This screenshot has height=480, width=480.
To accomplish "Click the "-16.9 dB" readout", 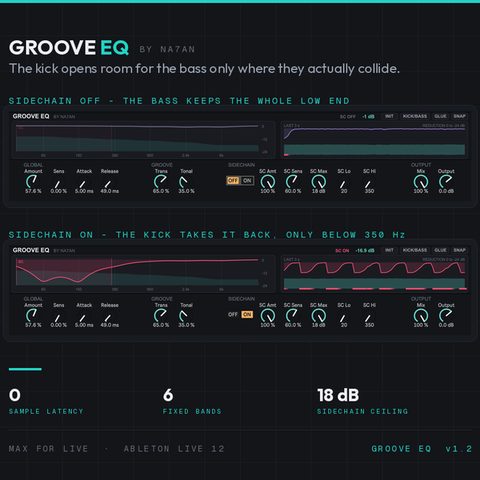I will [x=365, y=250].
